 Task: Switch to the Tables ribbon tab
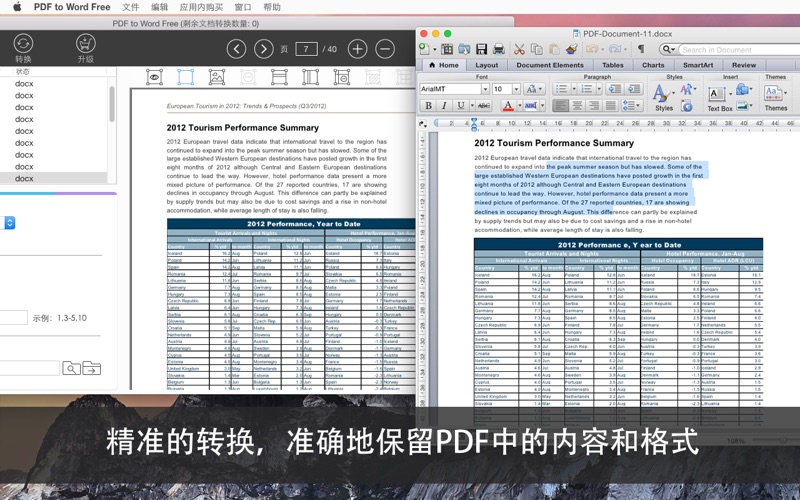(613, 65)
